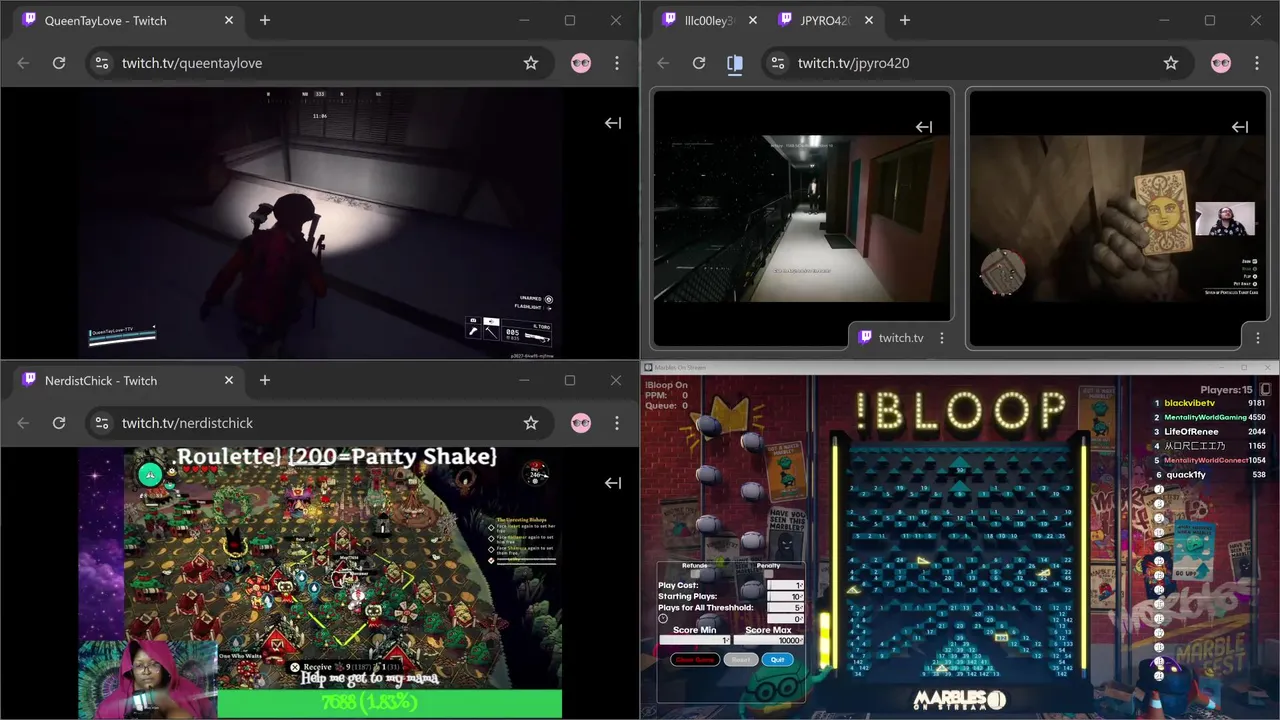Screen dimensions: 1280x720
Task: Collapse chat arrow on right split stream
Action: 1240,127
